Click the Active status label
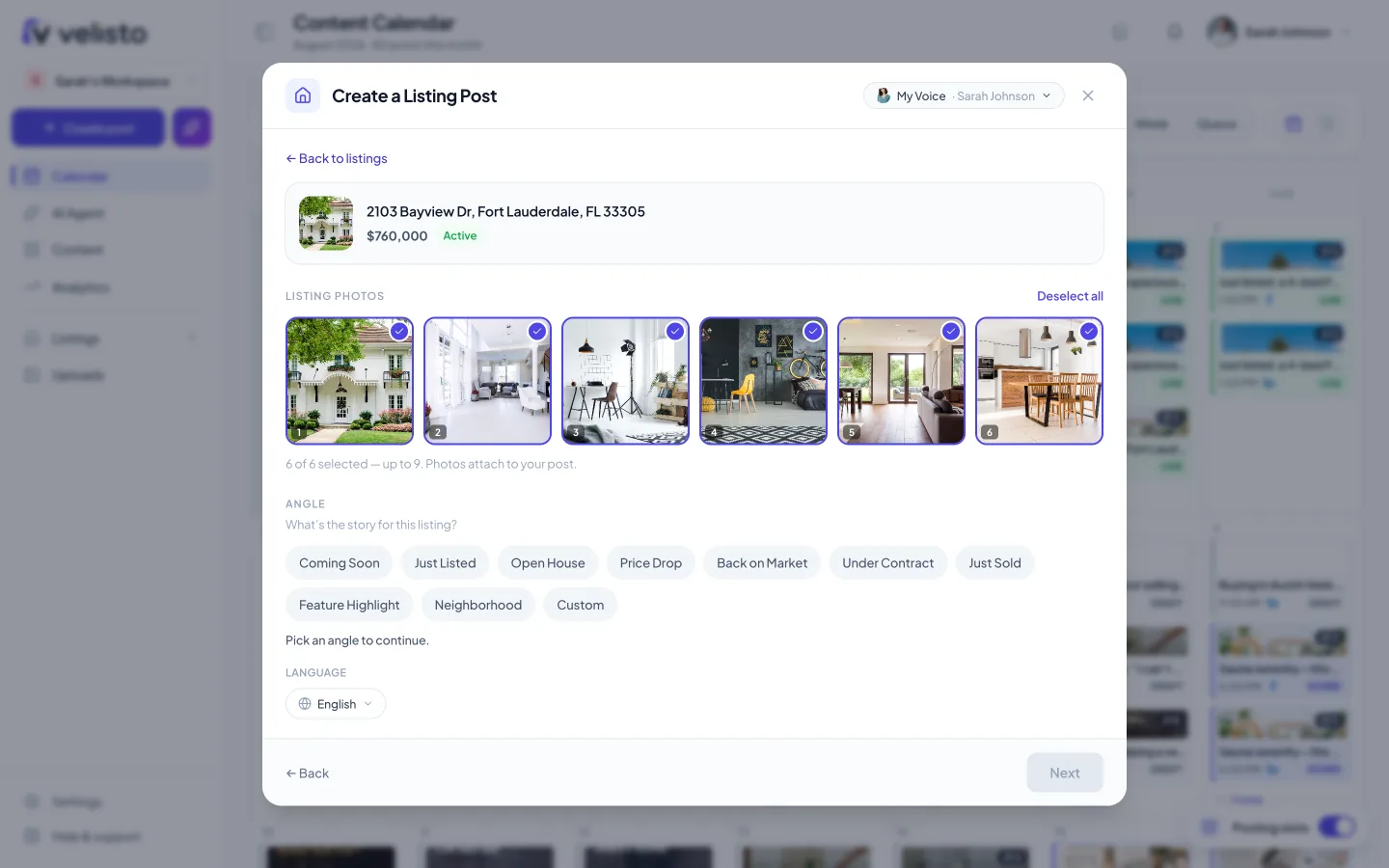Screen dimensions: 1389x868 (x=460, y=236)
